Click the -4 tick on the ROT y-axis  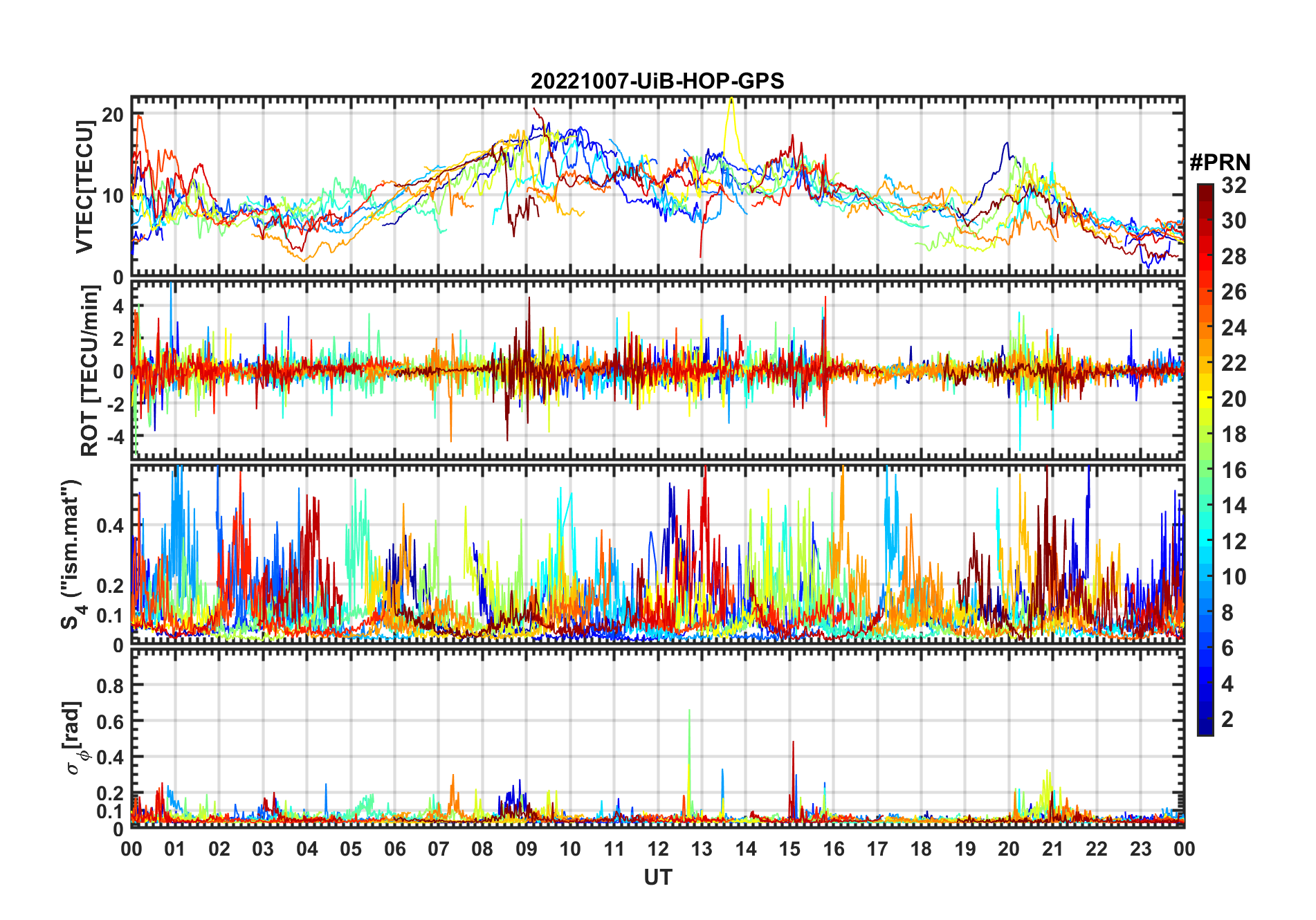116,437
